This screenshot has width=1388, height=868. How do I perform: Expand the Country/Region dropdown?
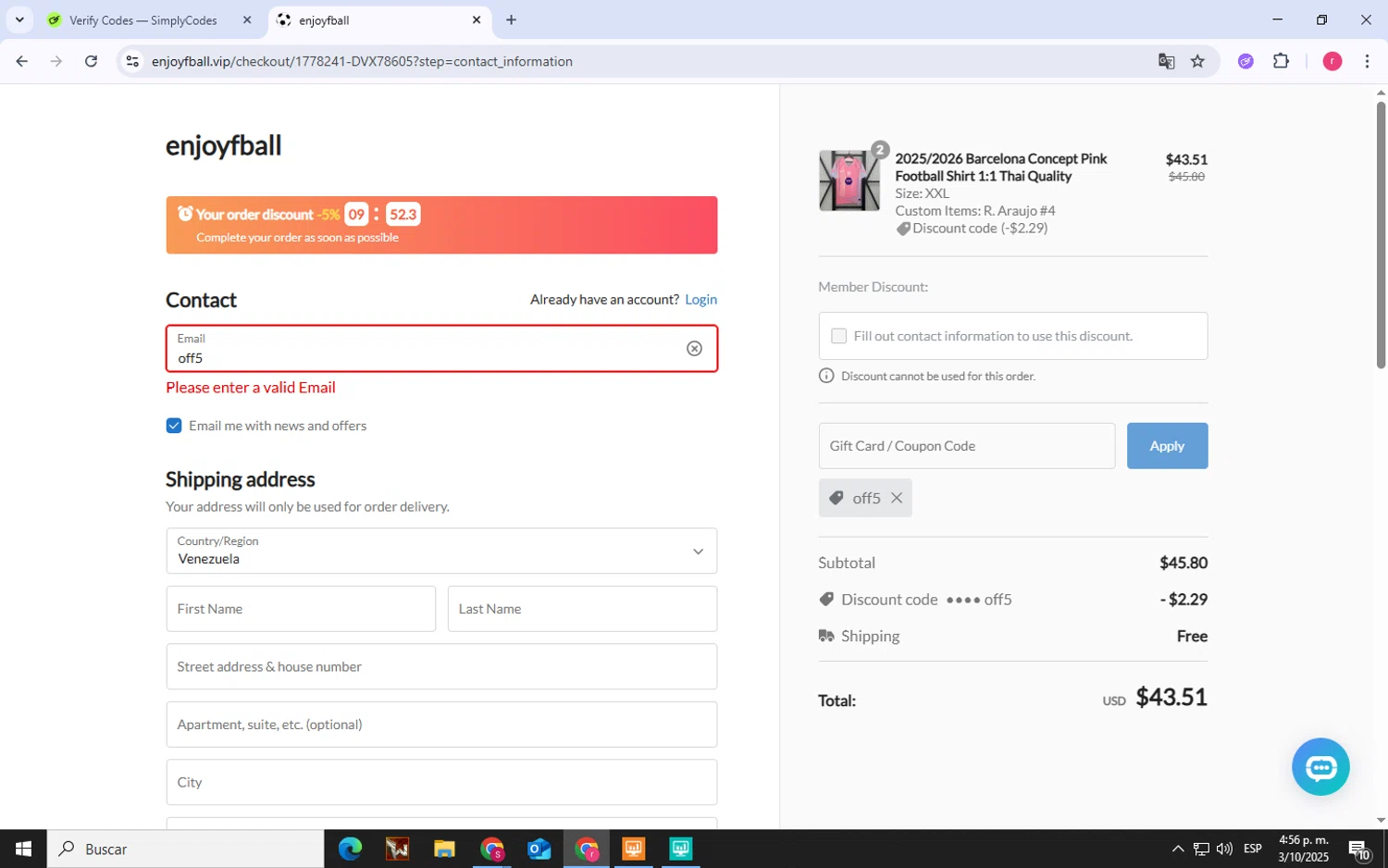click(x=441, y=551)
